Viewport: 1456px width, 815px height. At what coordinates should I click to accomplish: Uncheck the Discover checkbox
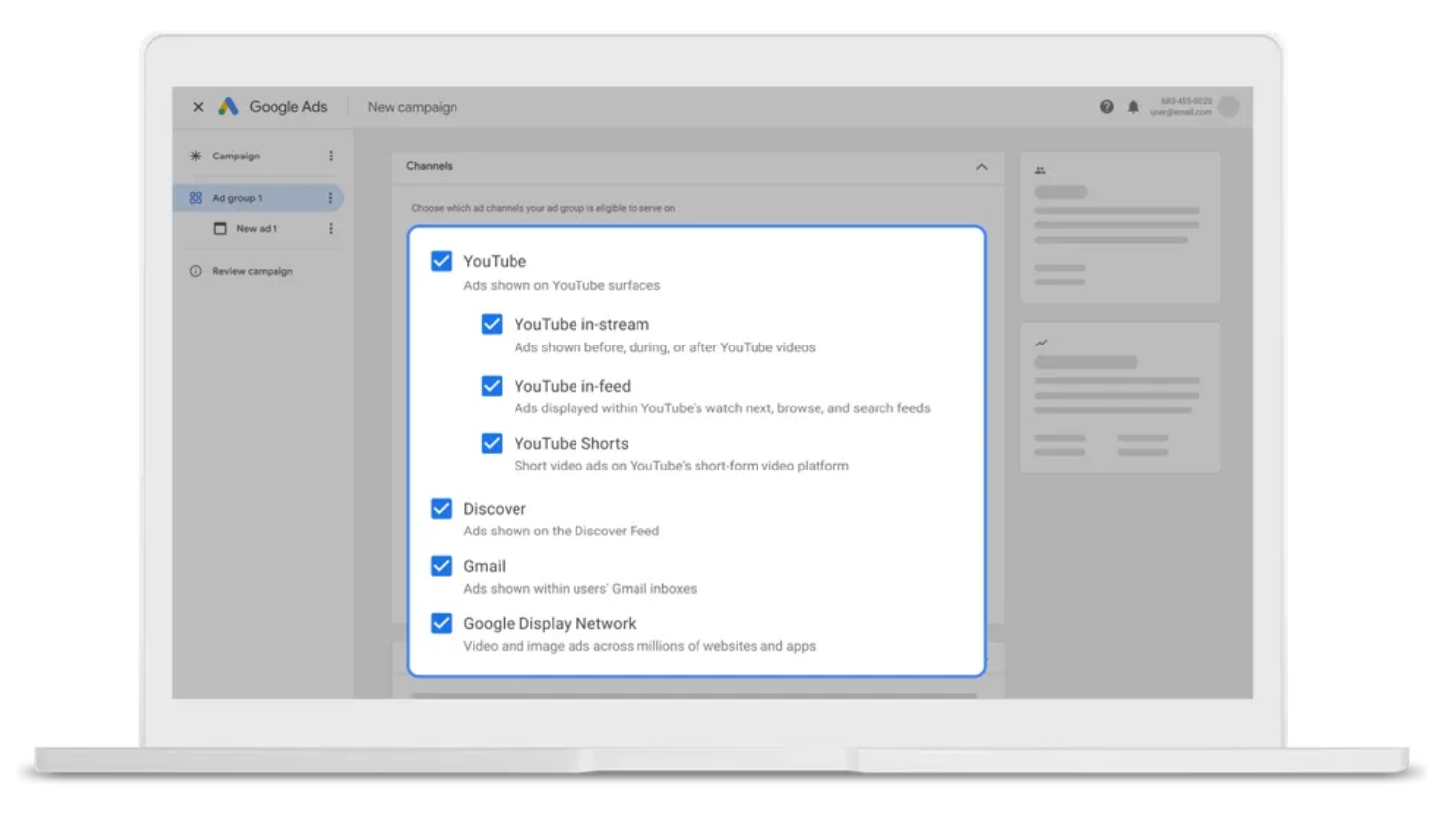(441, 508)
